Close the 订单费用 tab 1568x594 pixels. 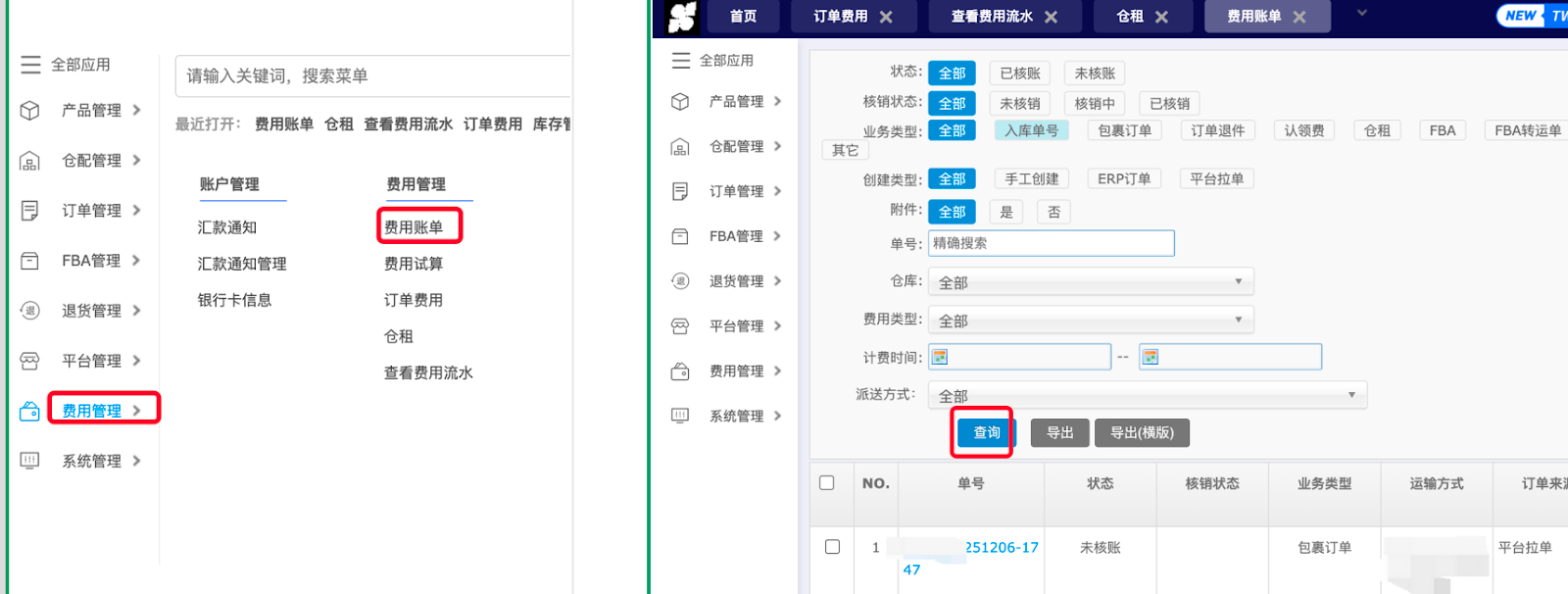(886, 17)
